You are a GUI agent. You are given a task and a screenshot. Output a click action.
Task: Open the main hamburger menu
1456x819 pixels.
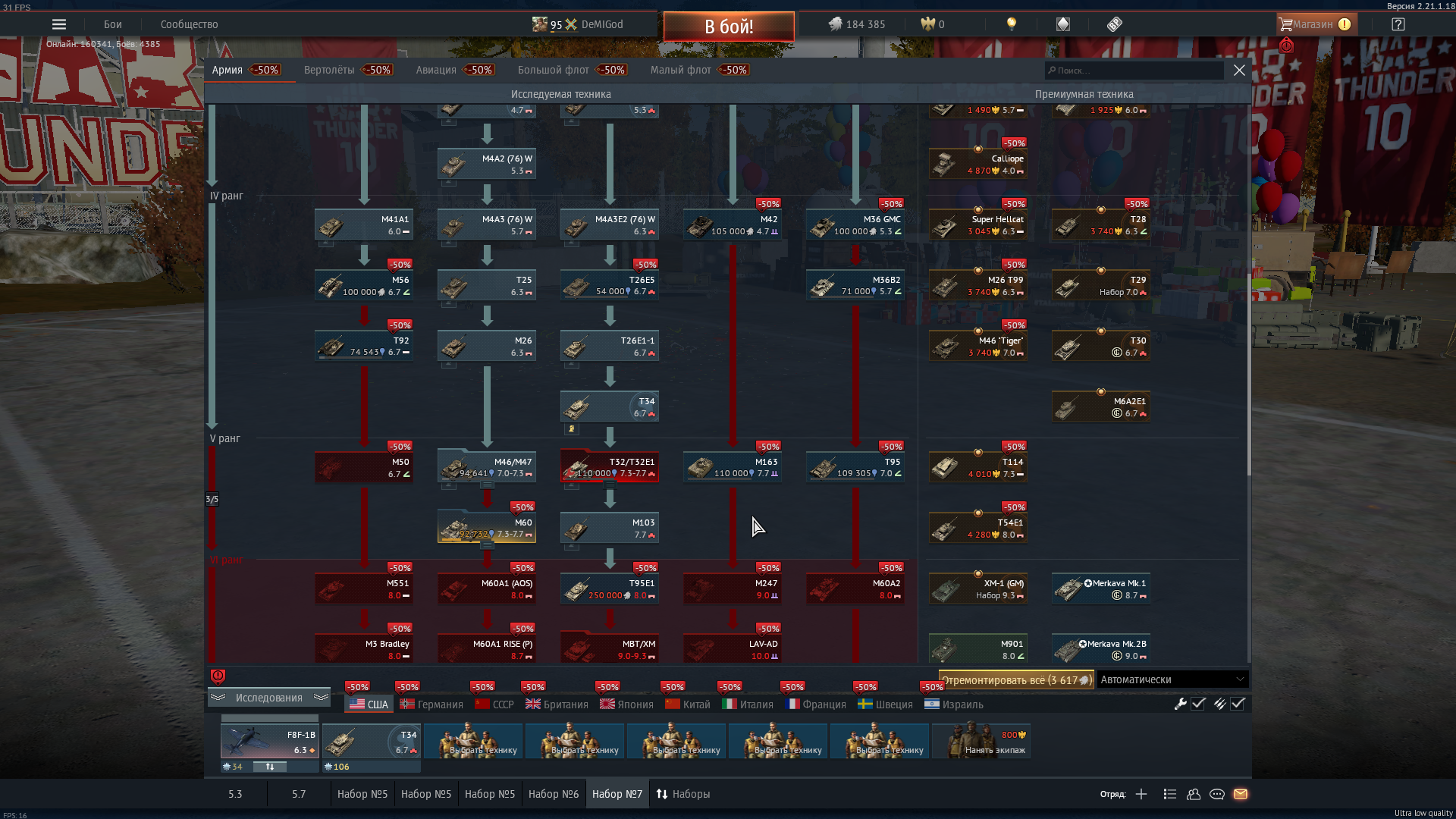click(x=59, y=24)
